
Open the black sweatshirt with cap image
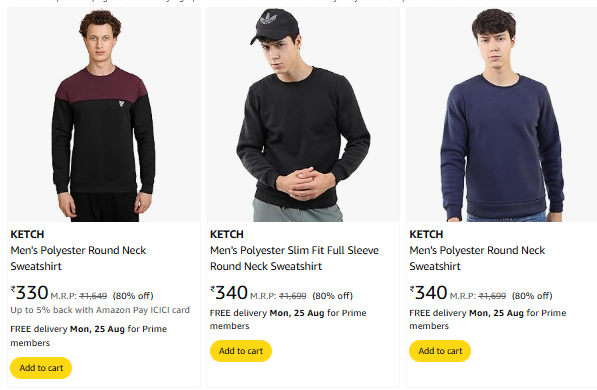303,115
